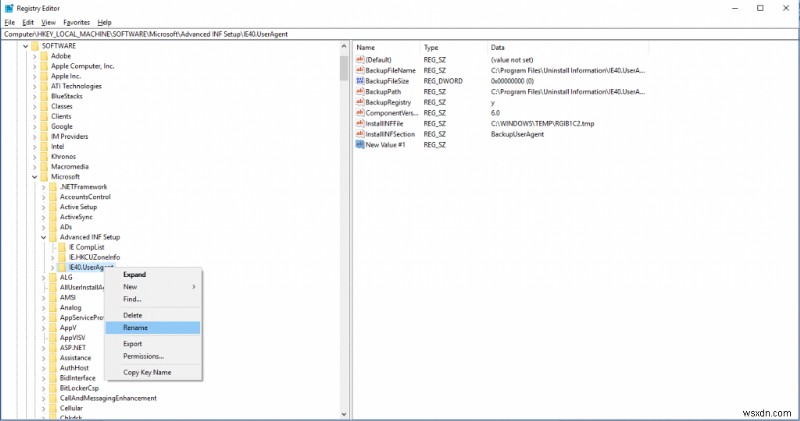Open the Edit menu
Screen dimensions: 800x421
pos(28,22)
